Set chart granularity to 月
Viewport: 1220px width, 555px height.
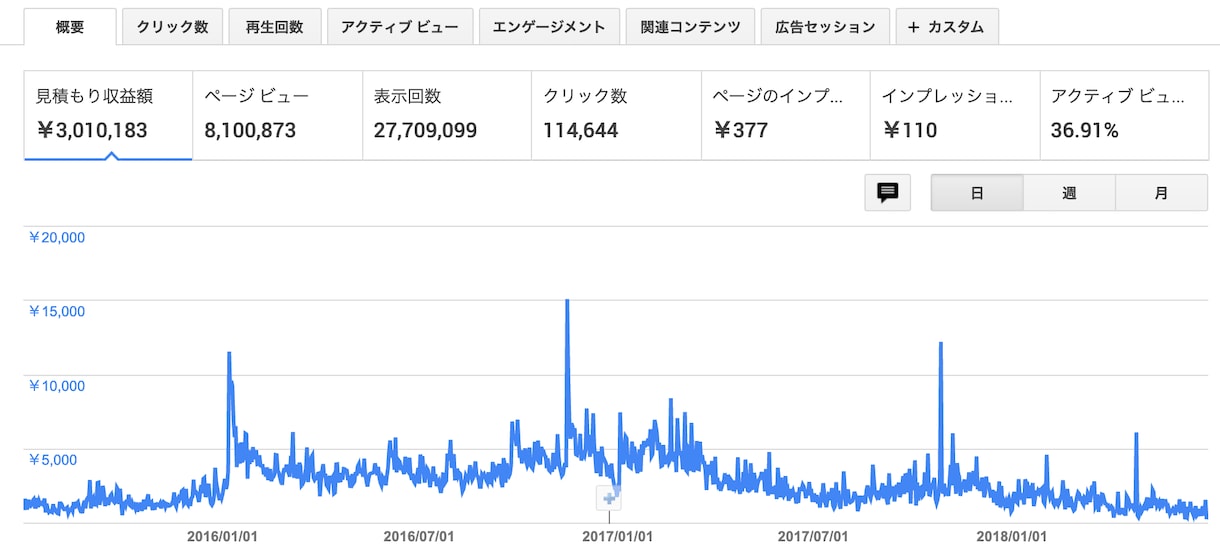[1161, 193]
